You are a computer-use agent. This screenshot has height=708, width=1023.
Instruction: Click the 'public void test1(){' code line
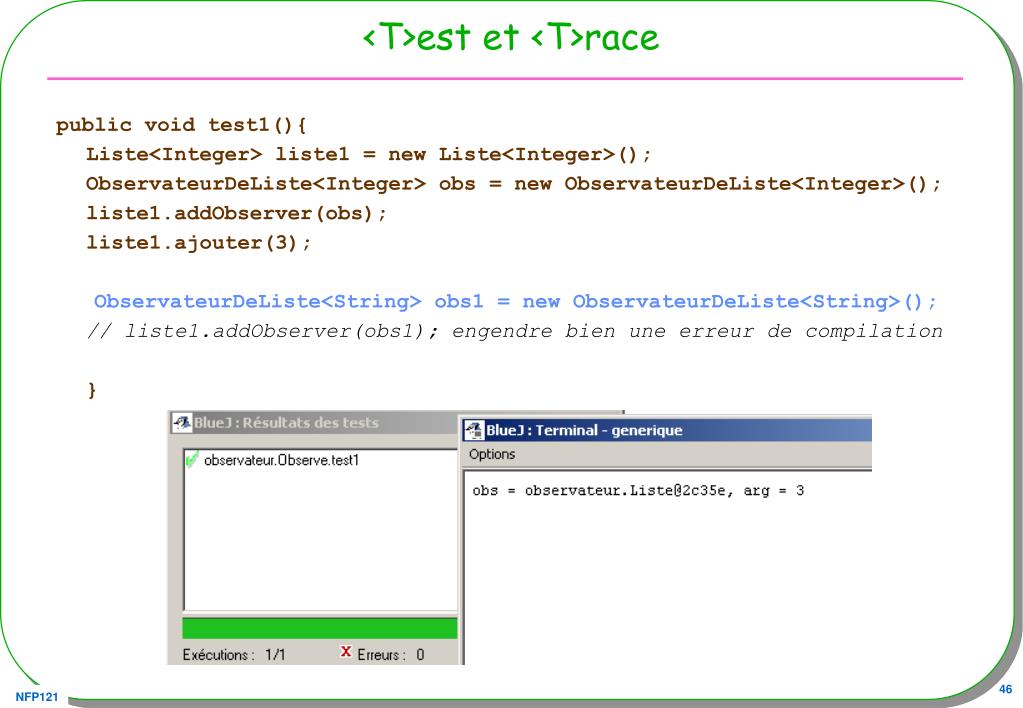point(181,125)
